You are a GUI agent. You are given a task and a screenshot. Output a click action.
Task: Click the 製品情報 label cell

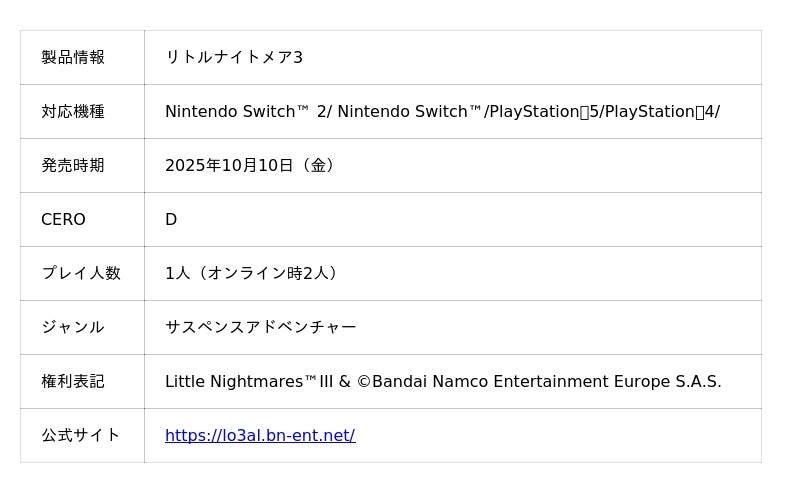pyautogui.click(x=73, y=57)
